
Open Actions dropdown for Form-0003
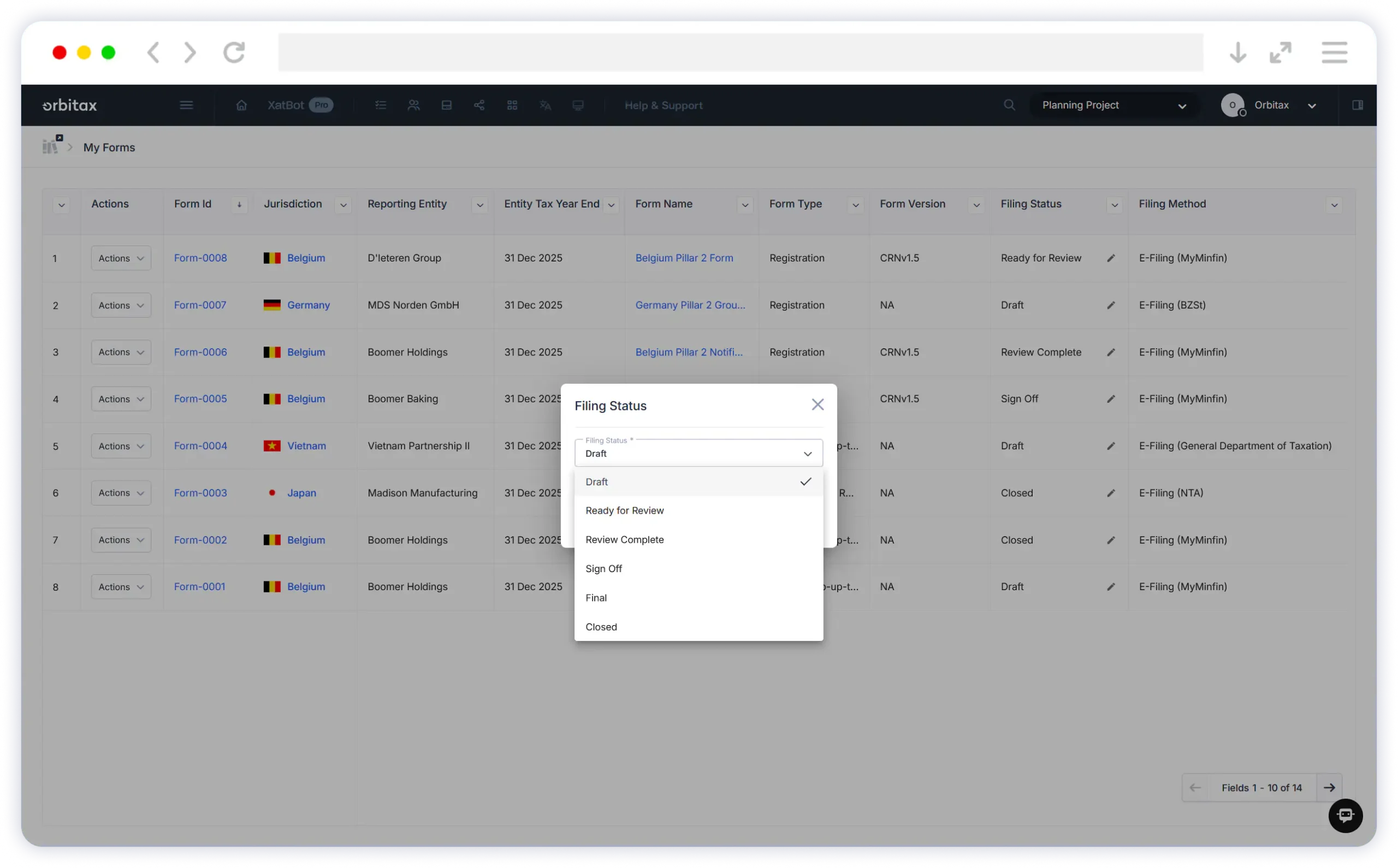tap(121, 493)
